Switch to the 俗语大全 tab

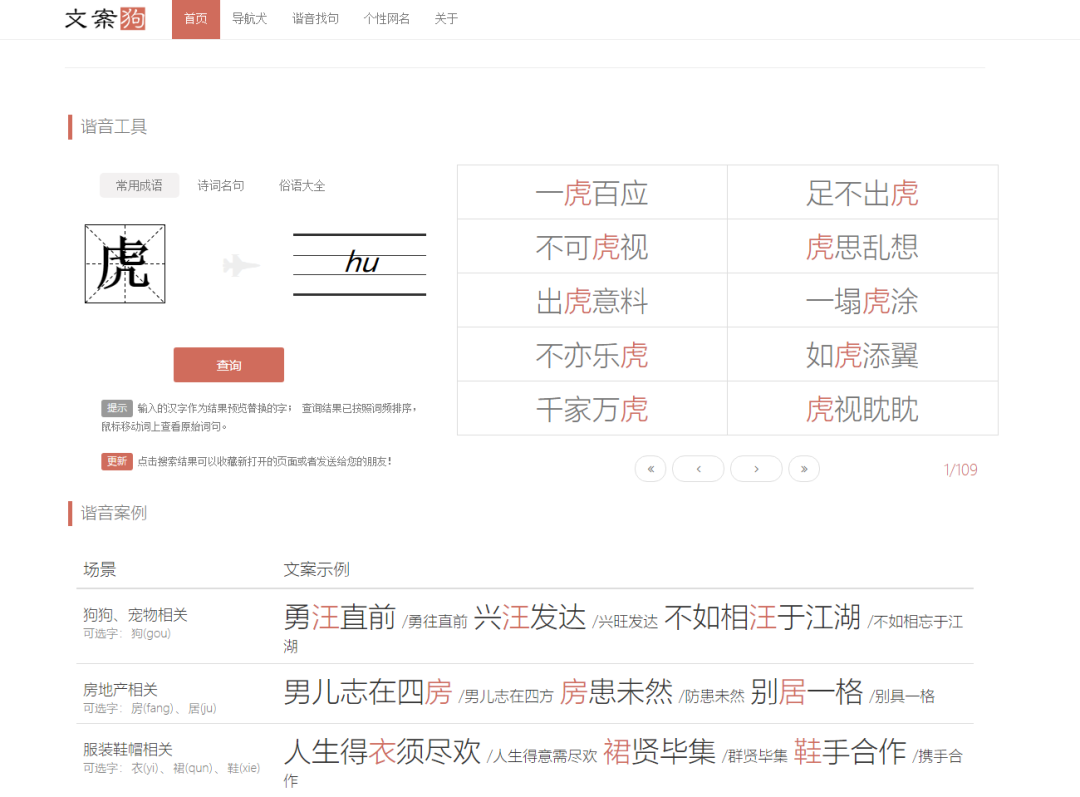click(x=302, y=185)
